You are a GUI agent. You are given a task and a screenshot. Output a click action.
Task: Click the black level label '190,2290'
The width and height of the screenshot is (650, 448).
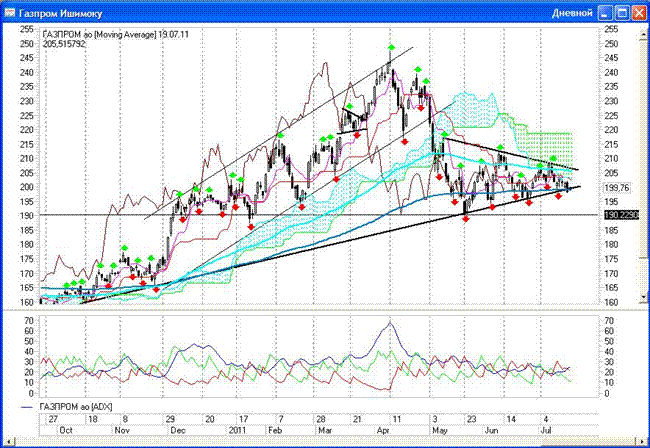click(x=621, y=215)
